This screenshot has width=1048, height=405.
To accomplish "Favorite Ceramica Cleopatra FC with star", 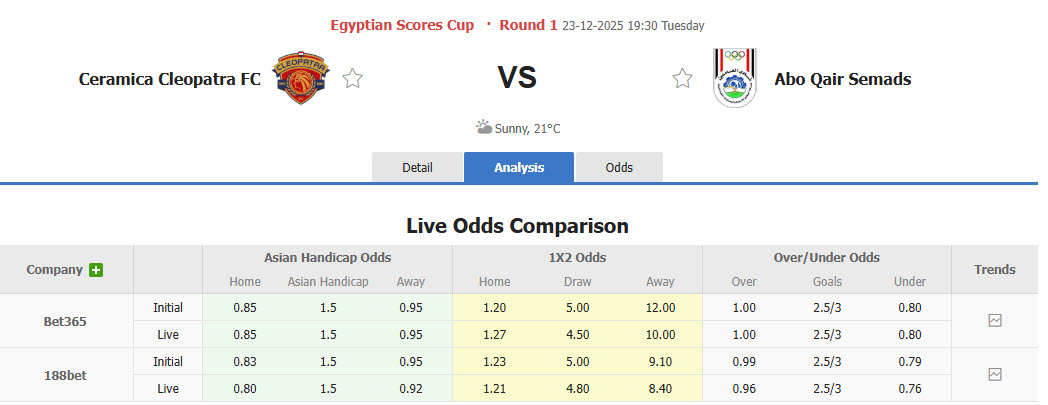I will pyautogui.click(x=352, y=78).
